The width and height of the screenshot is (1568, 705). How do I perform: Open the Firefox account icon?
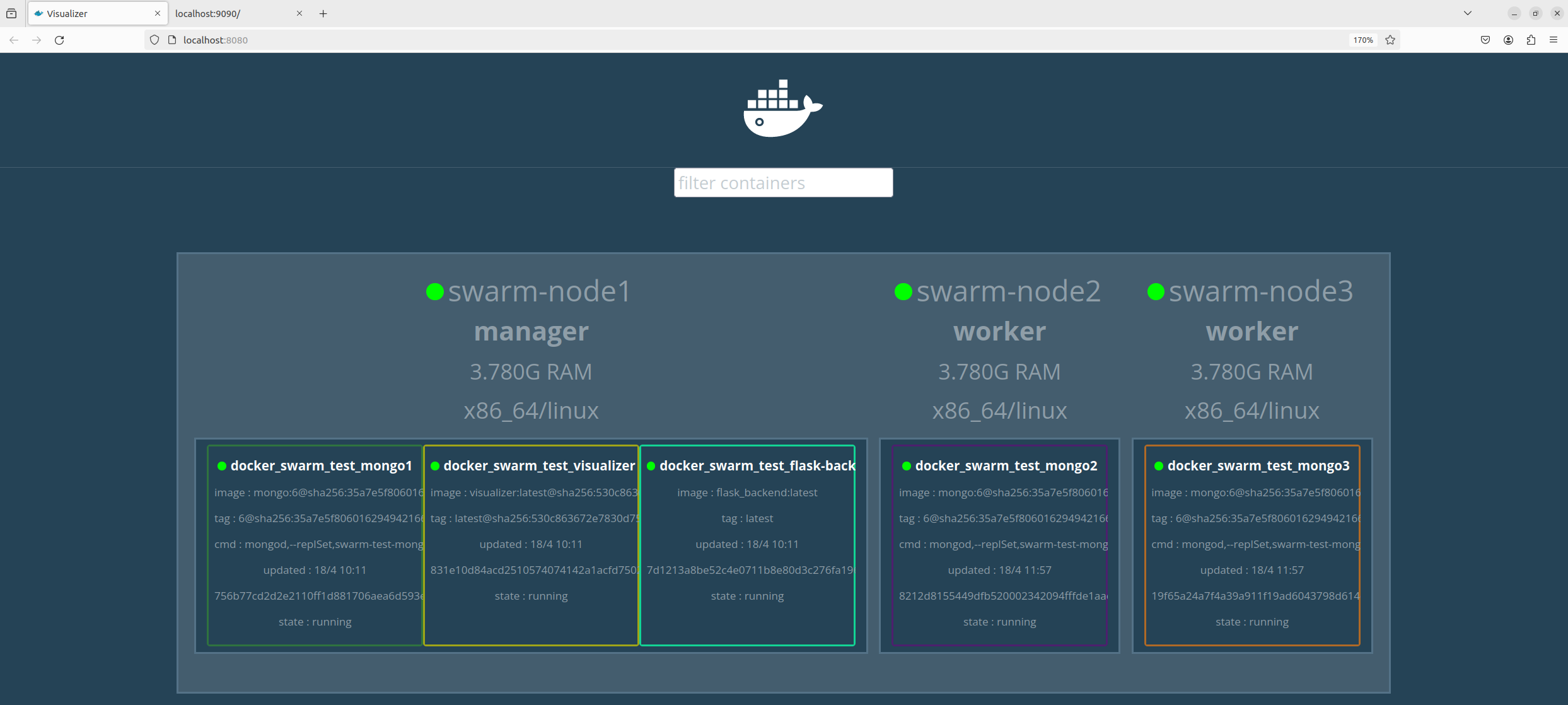coord(1508,40)
